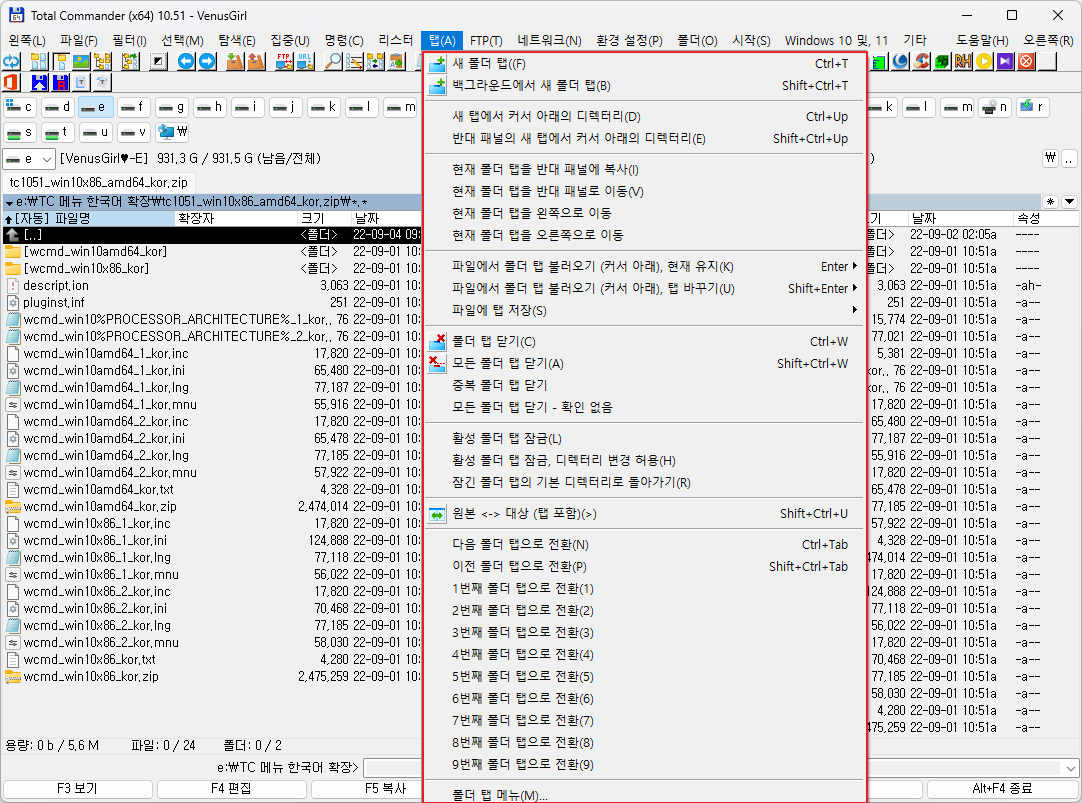1082x803 pixels.
Task: Click the synchronize directories toolbar icon
Action: (376, 61)
